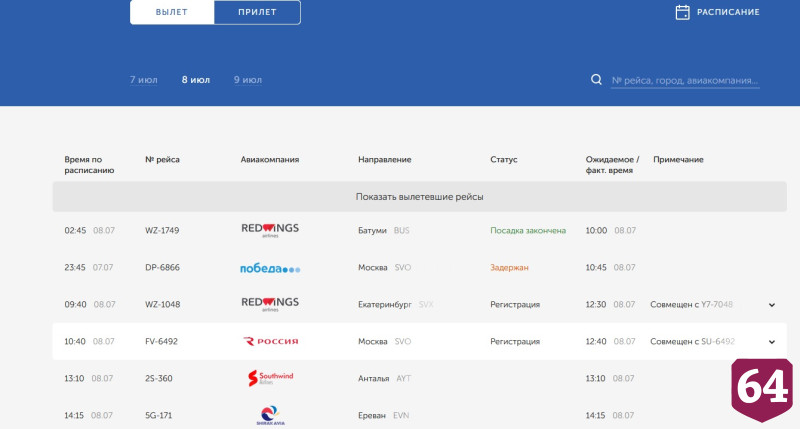Open the DP-6866 Москва flight row
800x429 pixels.
click(x=419, y=267)
